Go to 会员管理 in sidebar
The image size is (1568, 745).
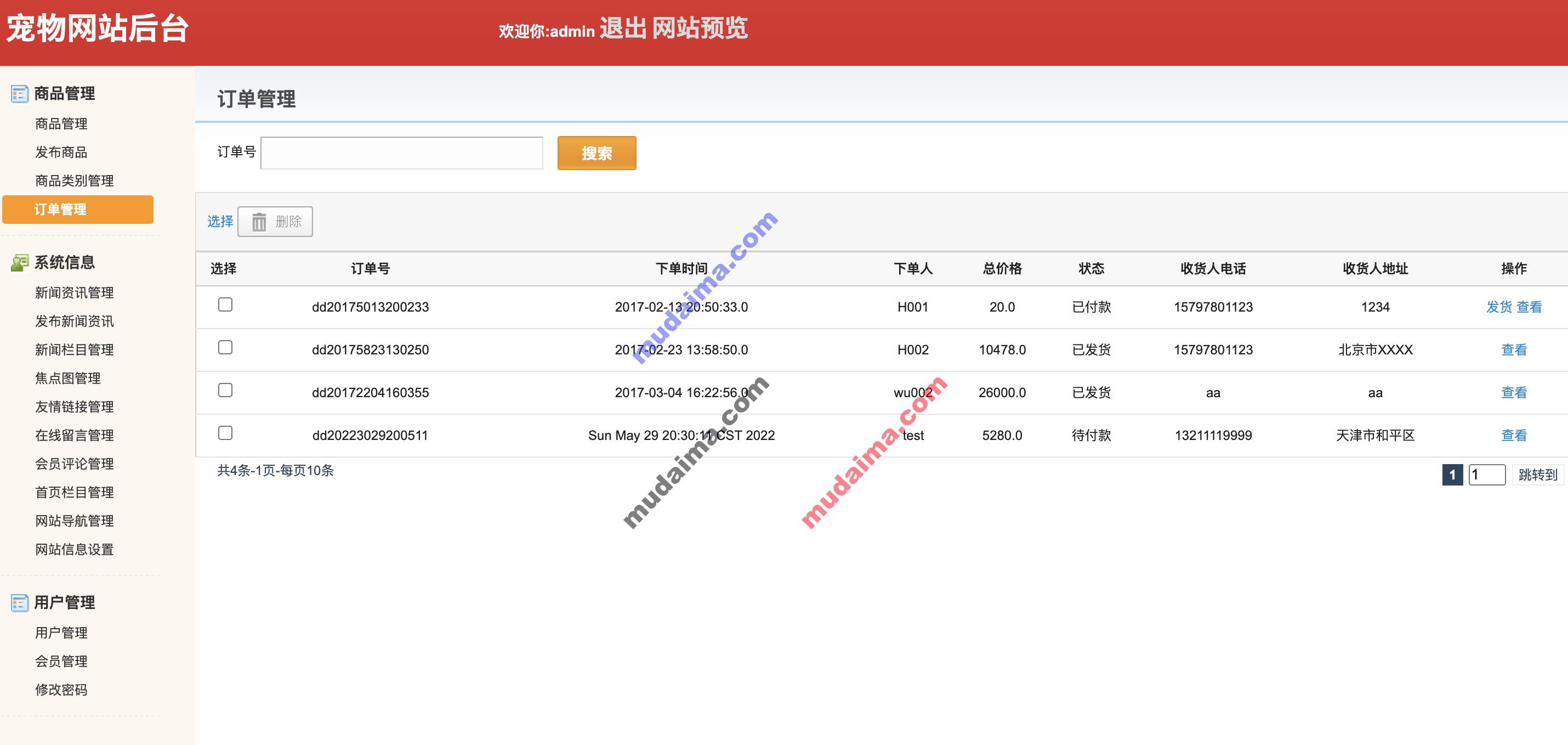coord(61,662)
